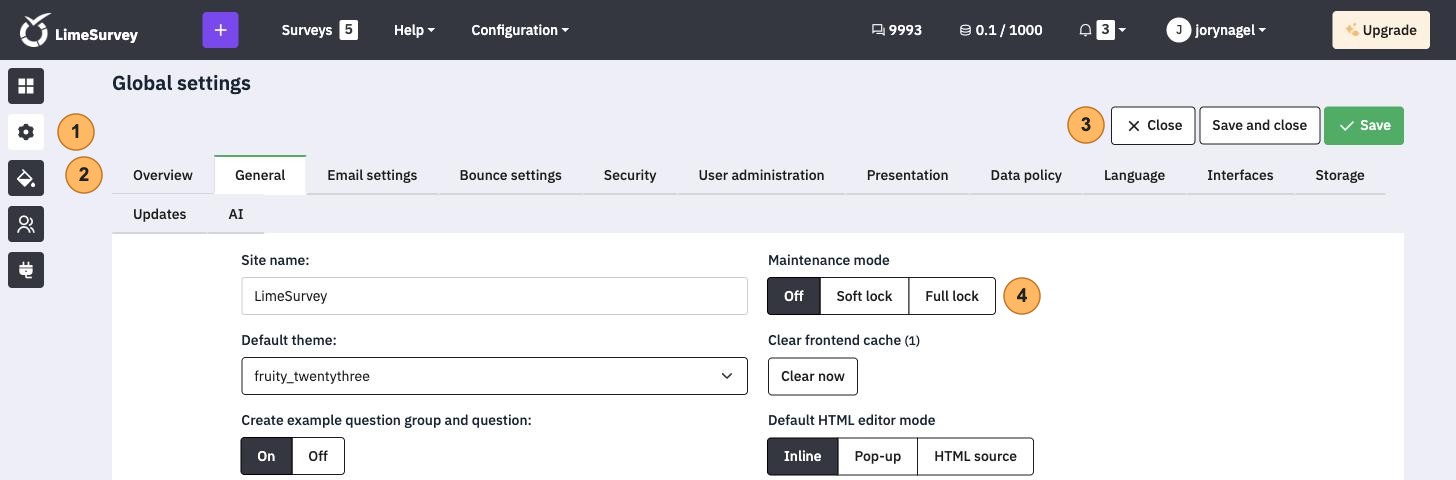Expand the Help menu
Screen dimensions: 1456x480
pyautogui.click(x=414, y=30)
